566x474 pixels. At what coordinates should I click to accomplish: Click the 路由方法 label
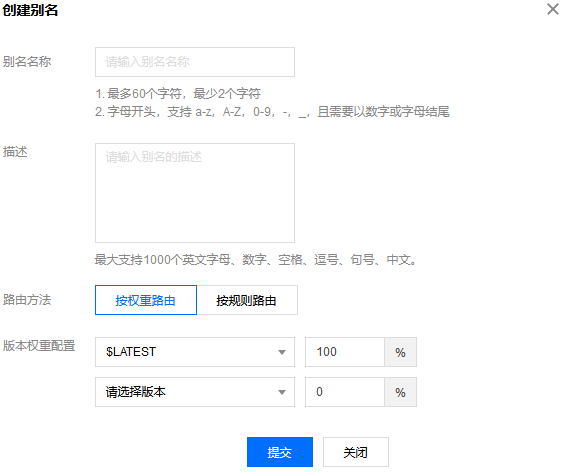coord(27,300)
